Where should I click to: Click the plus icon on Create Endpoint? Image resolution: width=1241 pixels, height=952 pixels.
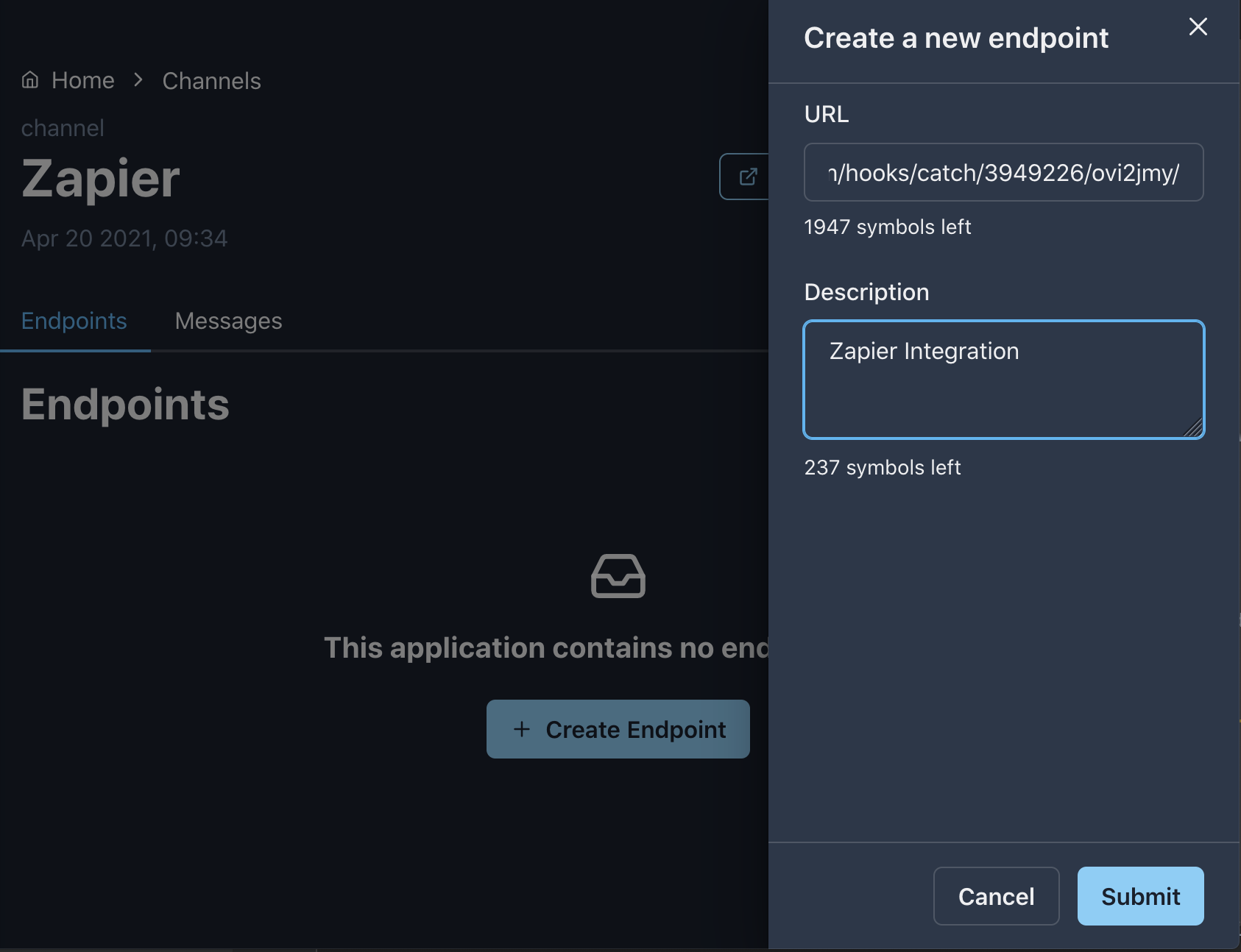(521, 729)
